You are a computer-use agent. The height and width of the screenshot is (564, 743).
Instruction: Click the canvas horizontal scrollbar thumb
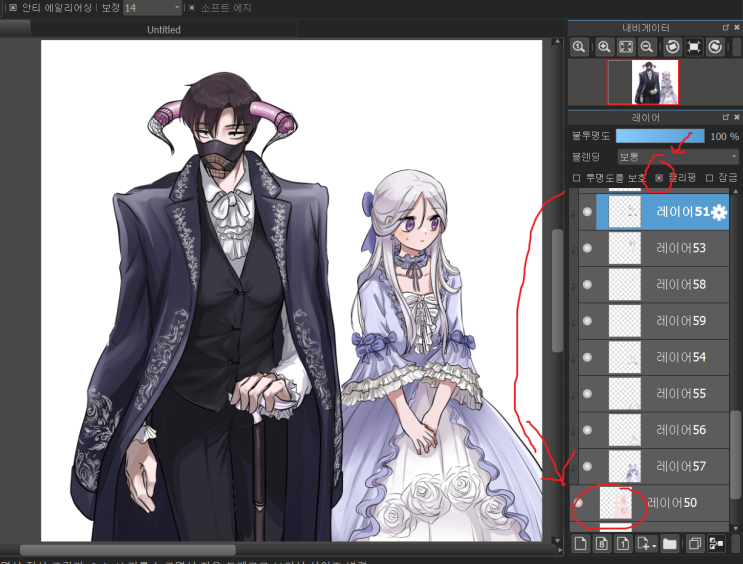pos(128,550)
